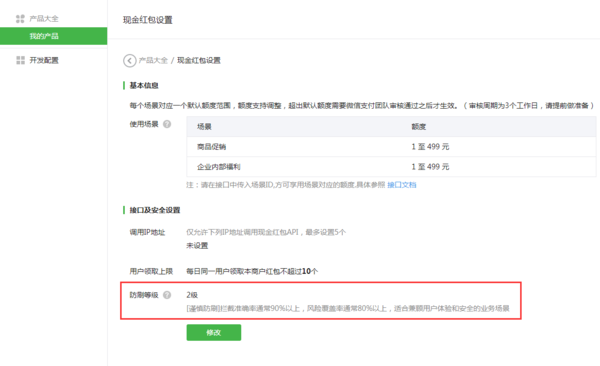The image size is (600, 366).
Task: Click the 2级 anti-abuse level value
Action: pos(192,295)
